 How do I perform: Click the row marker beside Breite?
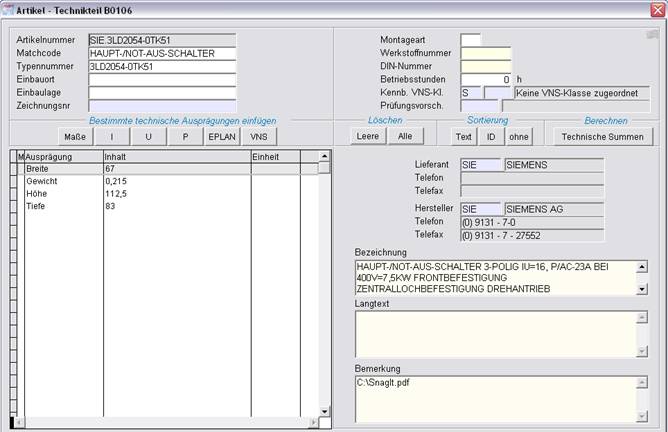(x=14, y=169)
